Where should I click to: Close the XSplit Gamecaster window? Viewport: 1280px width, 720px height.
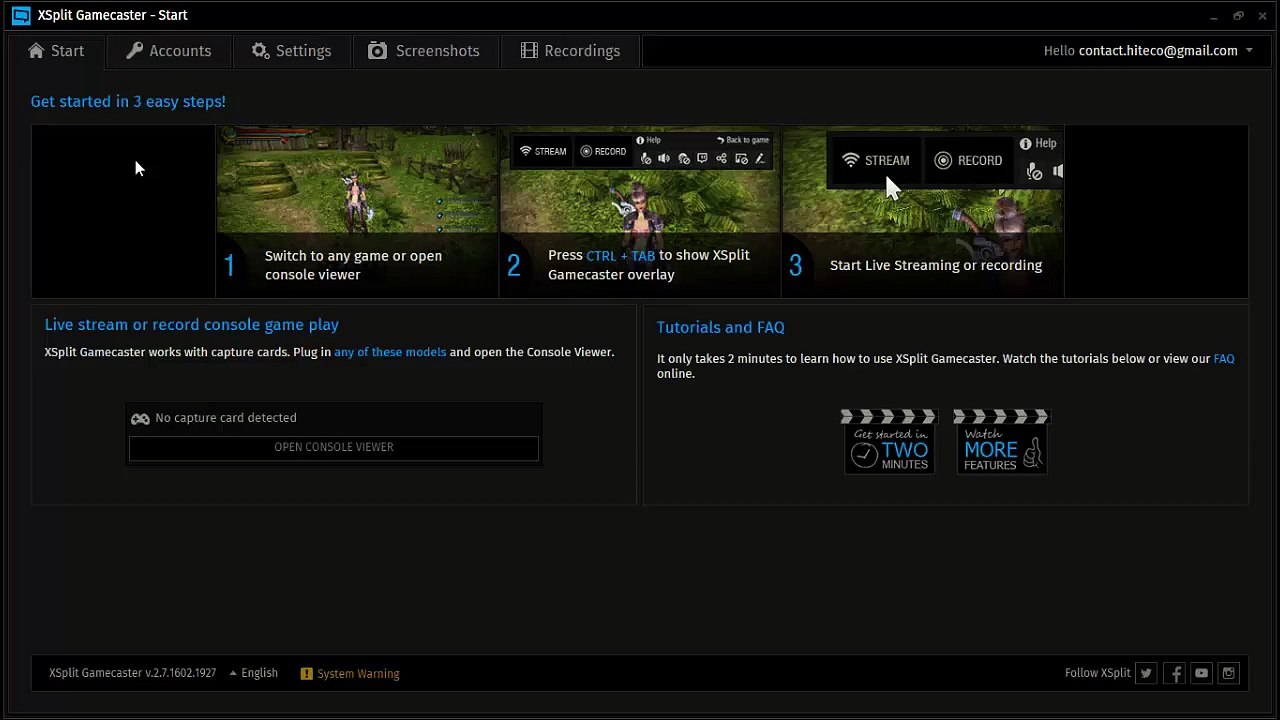(1262, 16)
